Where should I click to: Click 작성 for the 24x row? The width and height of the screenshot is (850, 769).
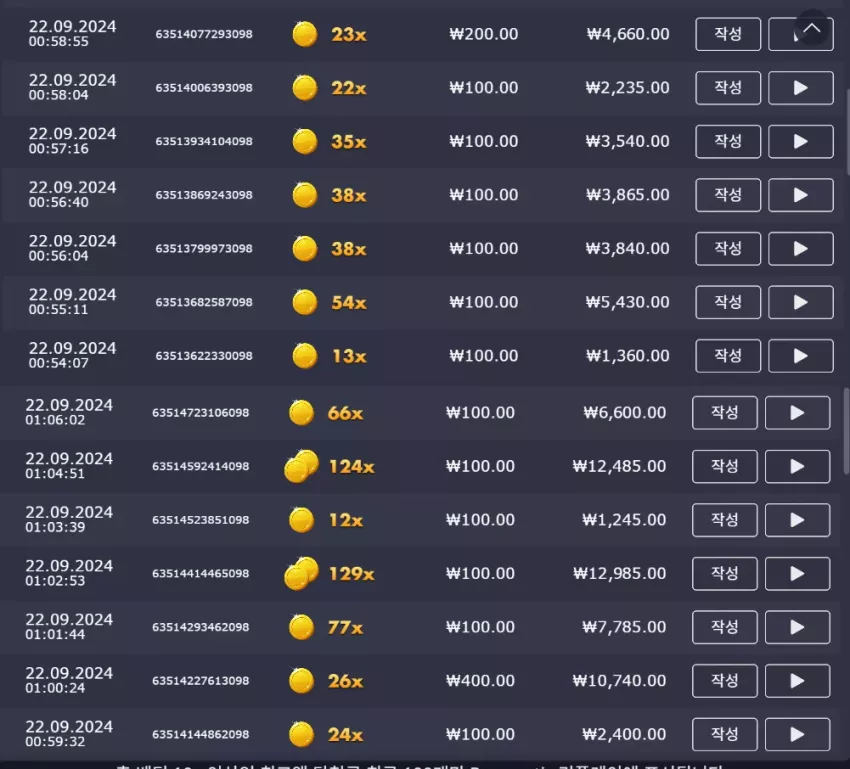725,734
